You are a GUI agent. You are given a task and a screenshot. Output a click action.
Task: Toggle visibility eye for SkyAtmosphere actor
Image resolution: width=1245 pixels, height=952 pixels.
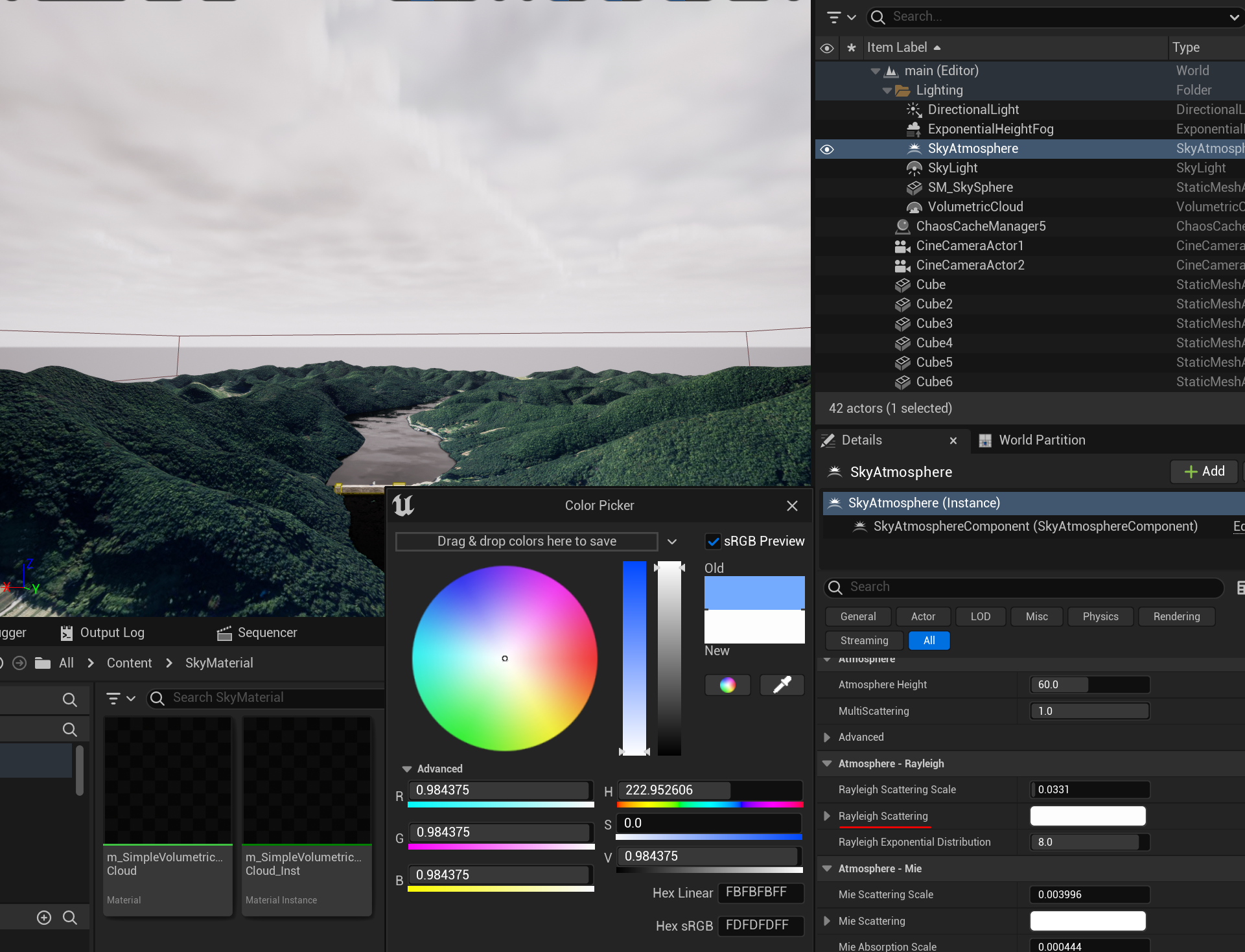pos(827,149)
